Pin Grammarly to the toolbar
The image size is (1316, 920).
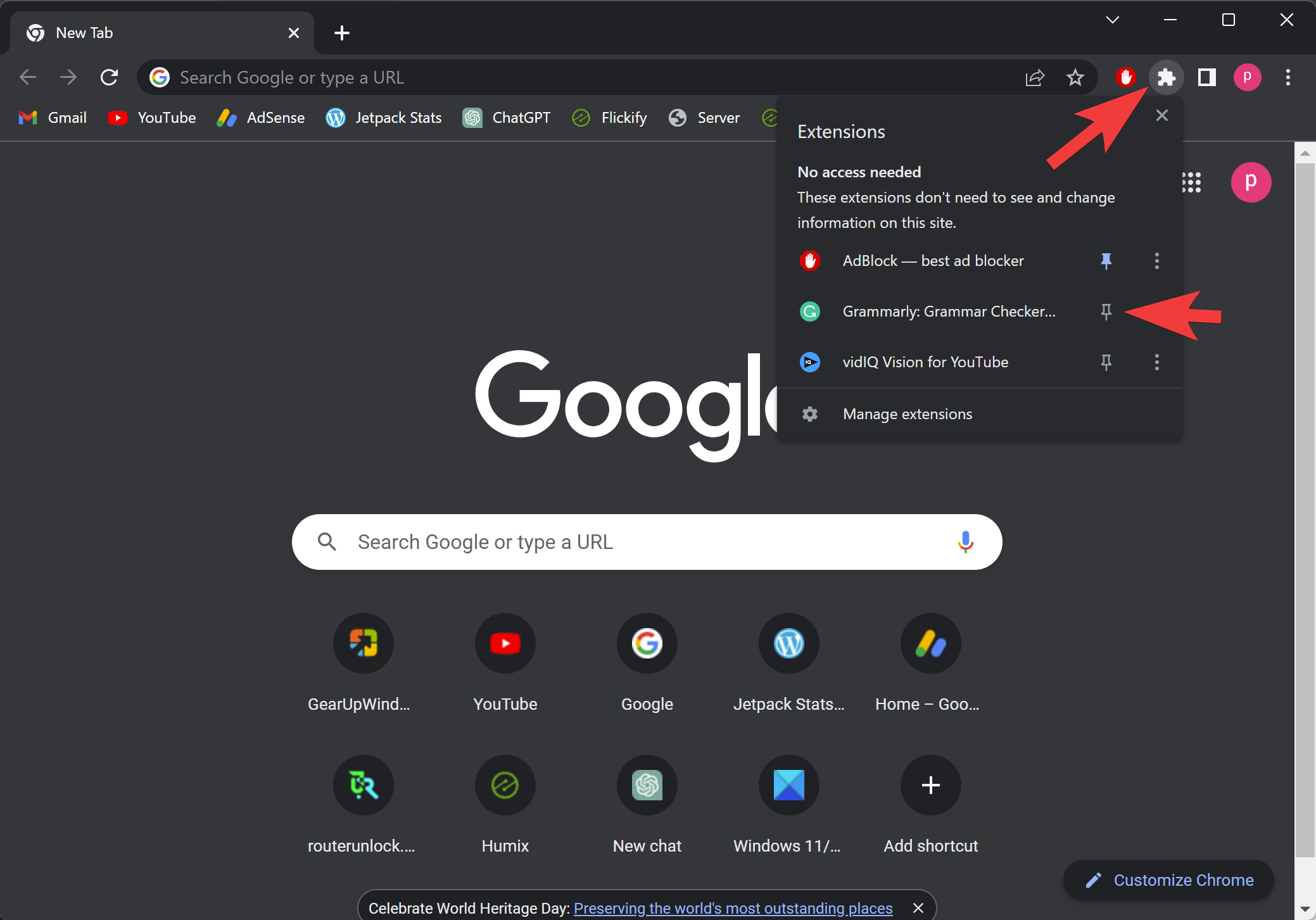1106,312
